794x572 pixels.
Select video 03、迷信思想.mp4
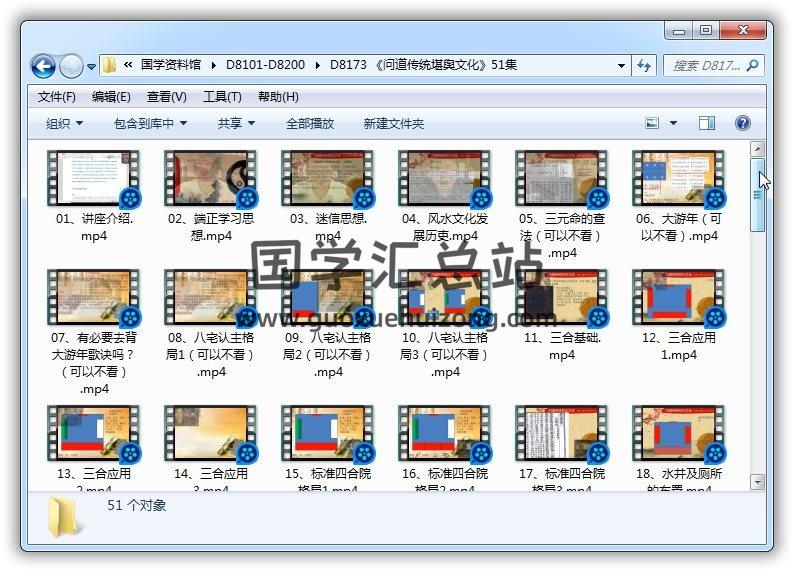tap(328, 197)
